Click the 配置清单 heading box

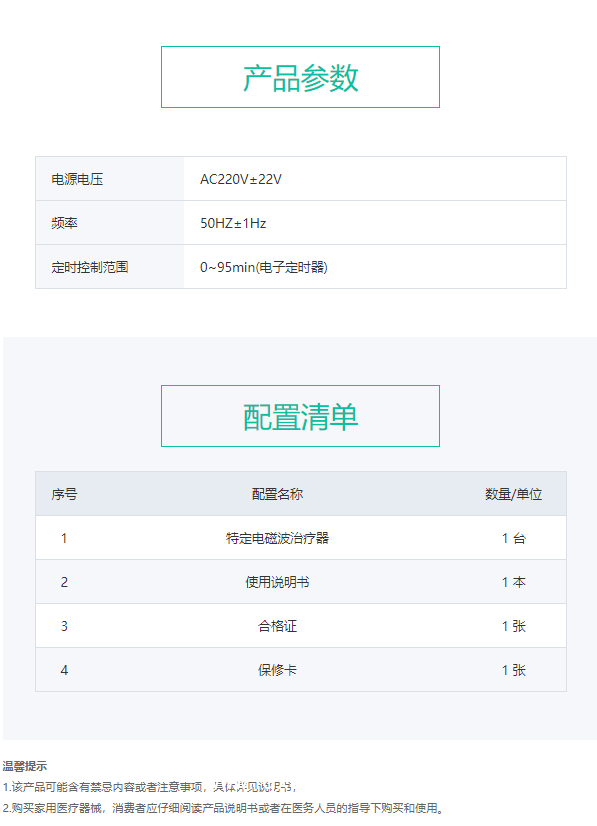(300, 416)
